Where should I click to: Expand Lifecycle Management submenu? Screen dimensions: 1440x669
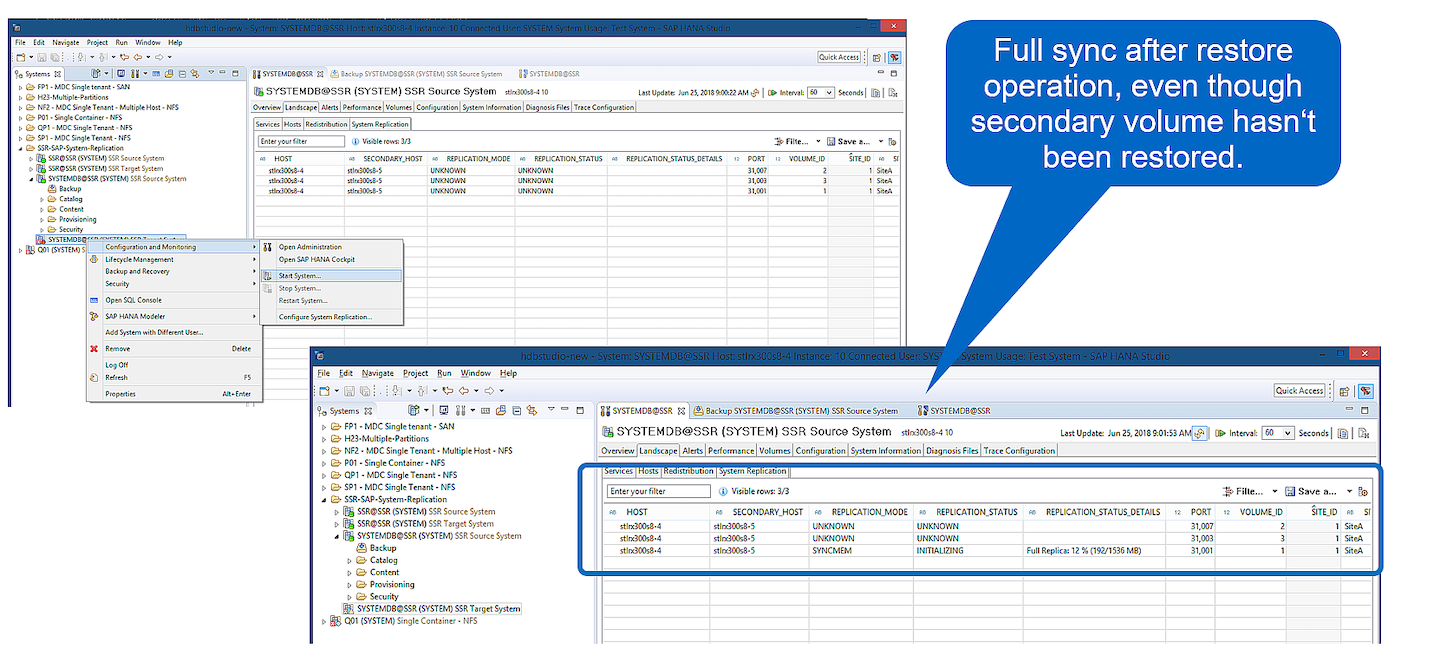point(140,259)
